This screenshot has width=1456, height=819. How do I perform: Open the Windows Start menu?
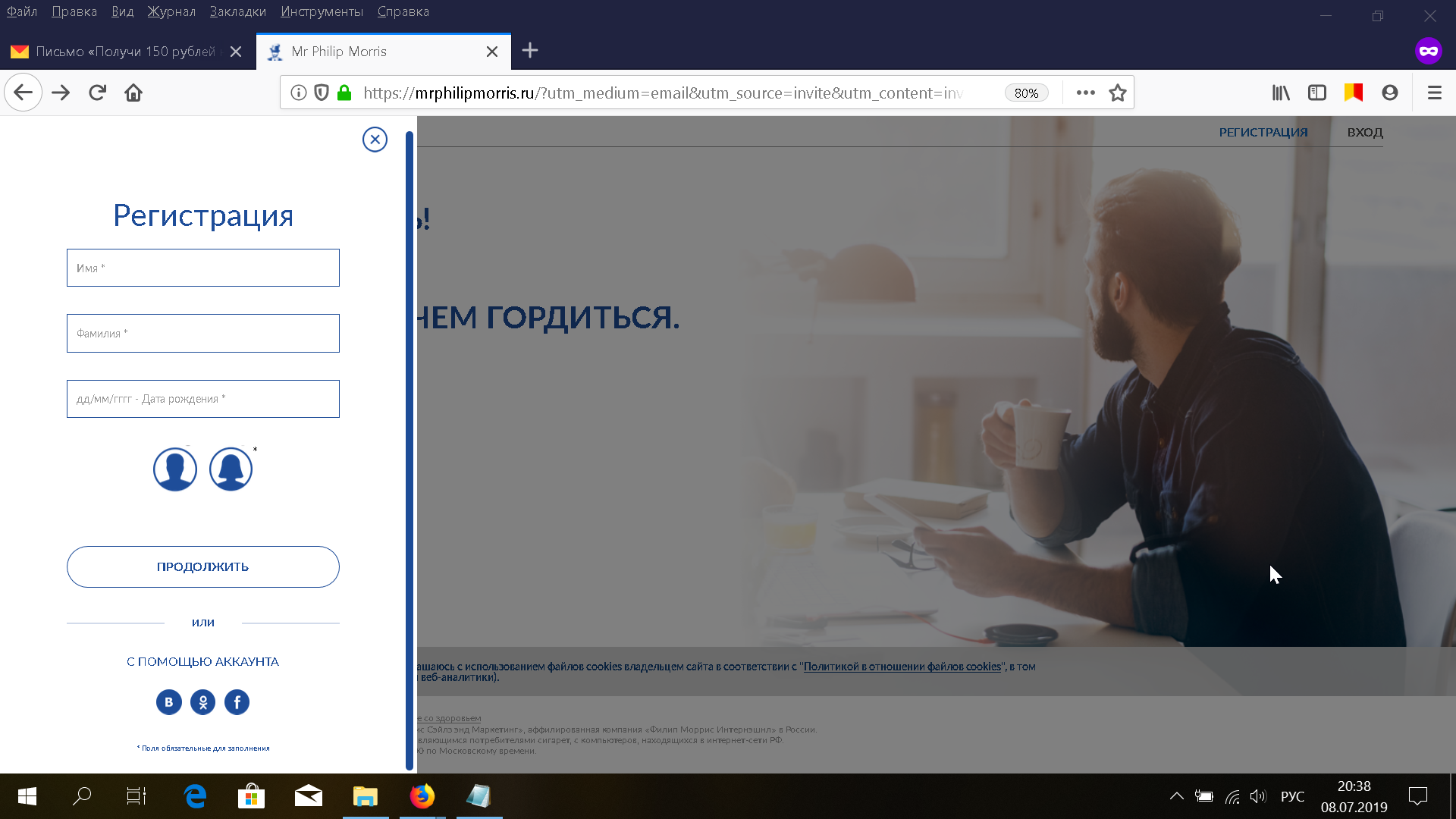27,796
